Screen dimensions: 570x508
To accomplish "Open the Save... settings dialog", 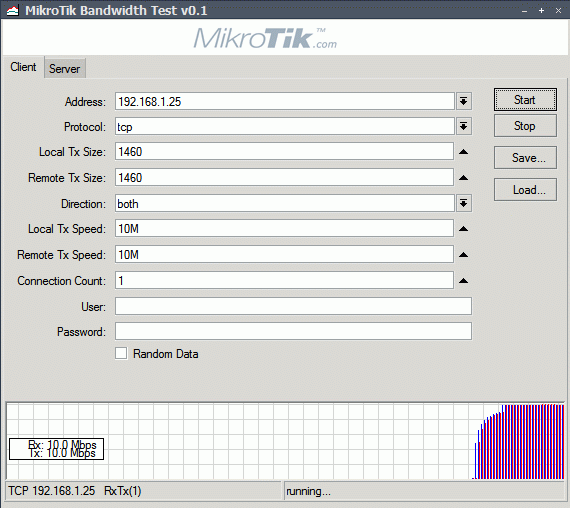I will tap(525, 158).
